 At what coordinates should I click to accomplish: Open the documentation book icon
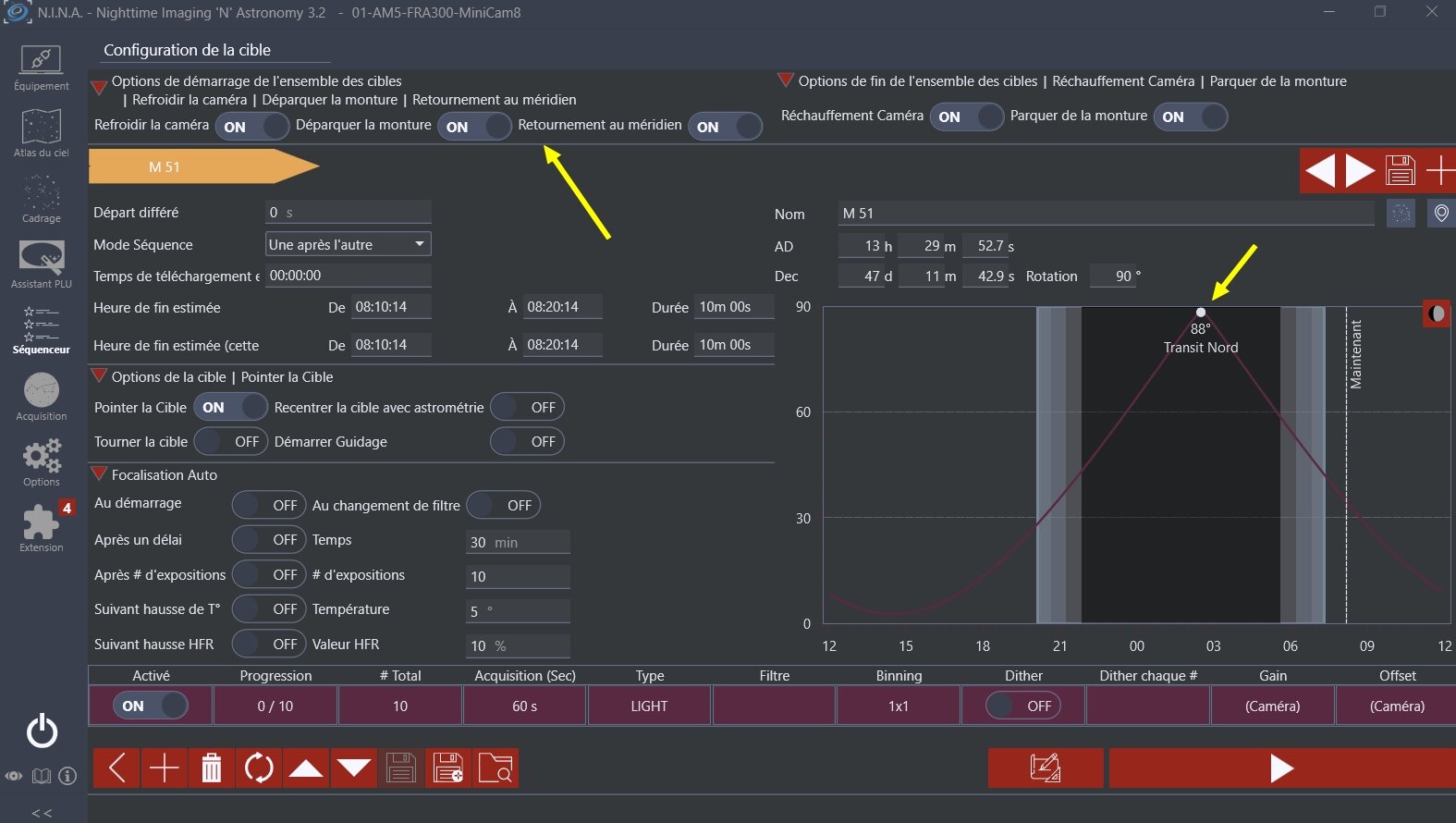[41, 776]
